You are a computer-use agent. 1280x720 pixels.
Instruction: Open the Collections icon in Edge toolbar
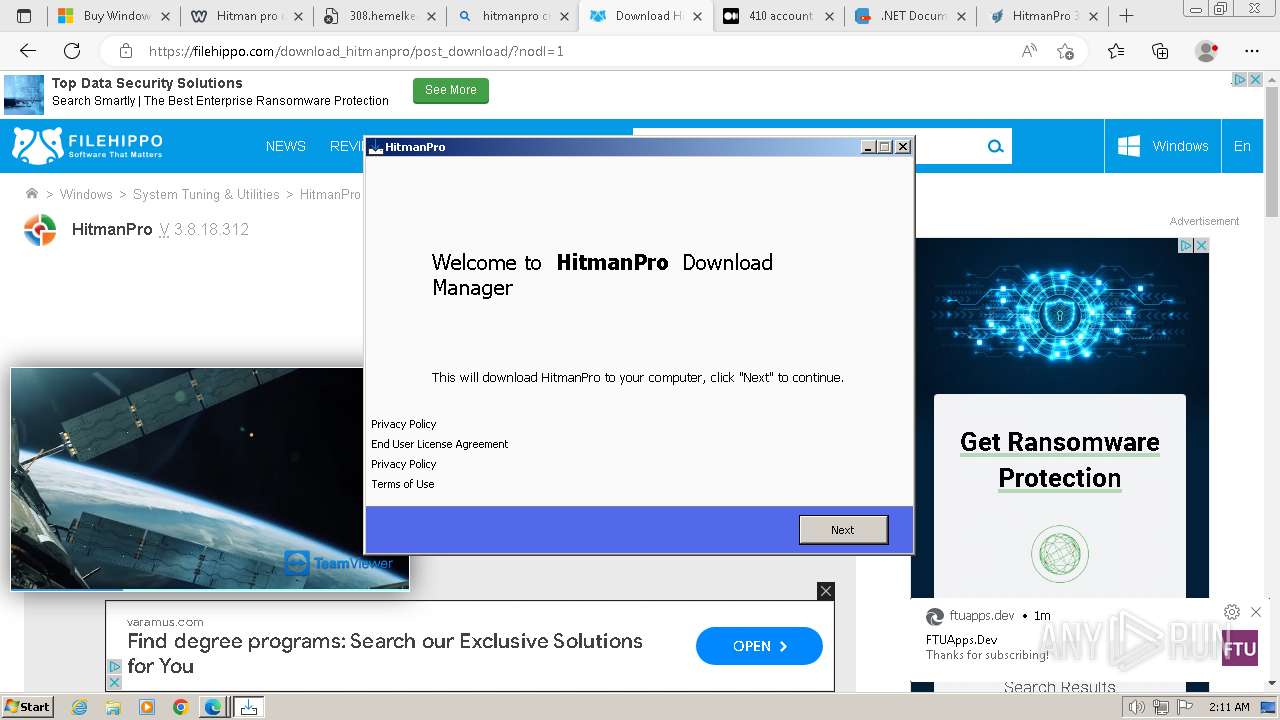click(x=1160, y=51)
